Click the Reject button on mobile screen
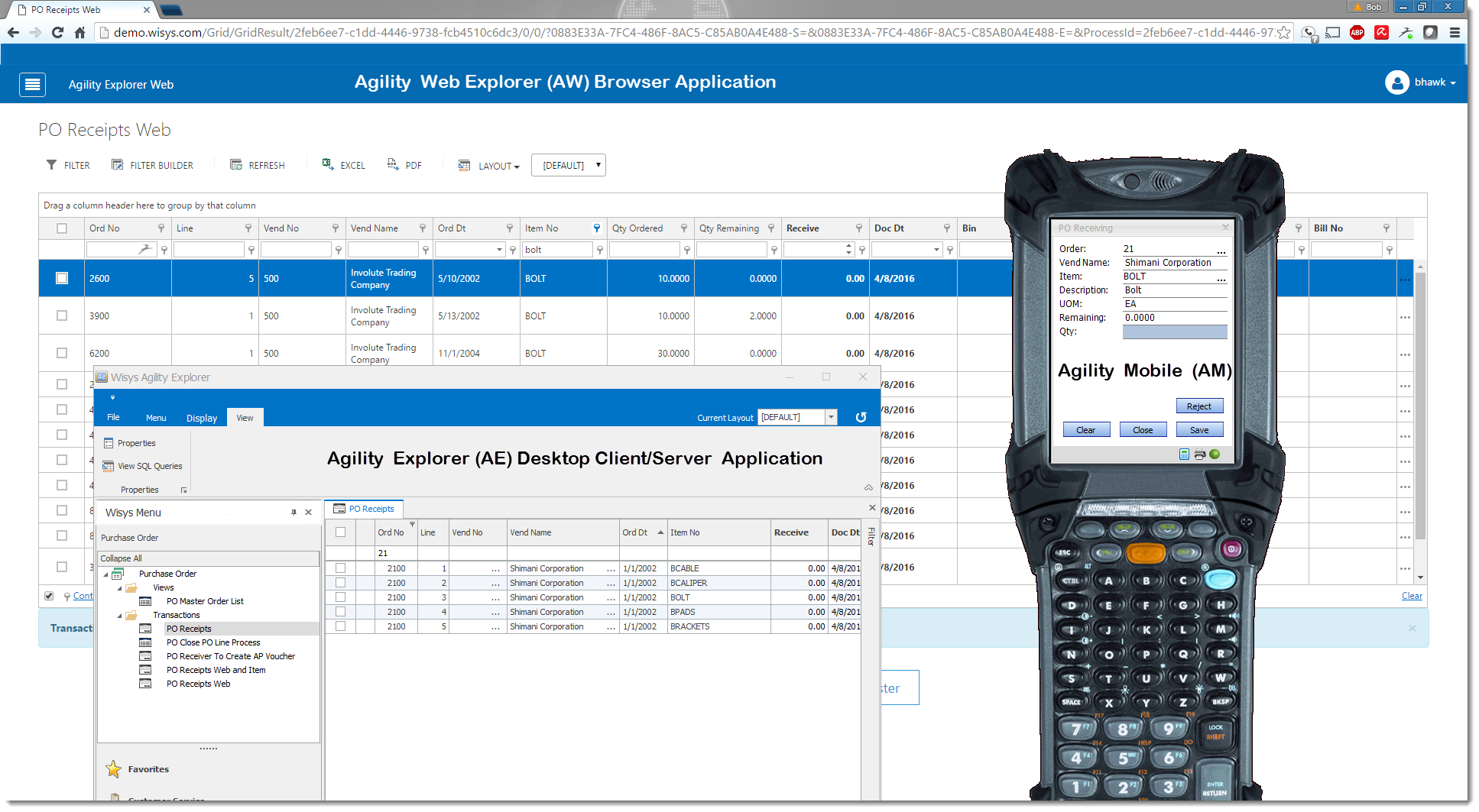Screen dimensions: 1479x812 click(1199, 406)
